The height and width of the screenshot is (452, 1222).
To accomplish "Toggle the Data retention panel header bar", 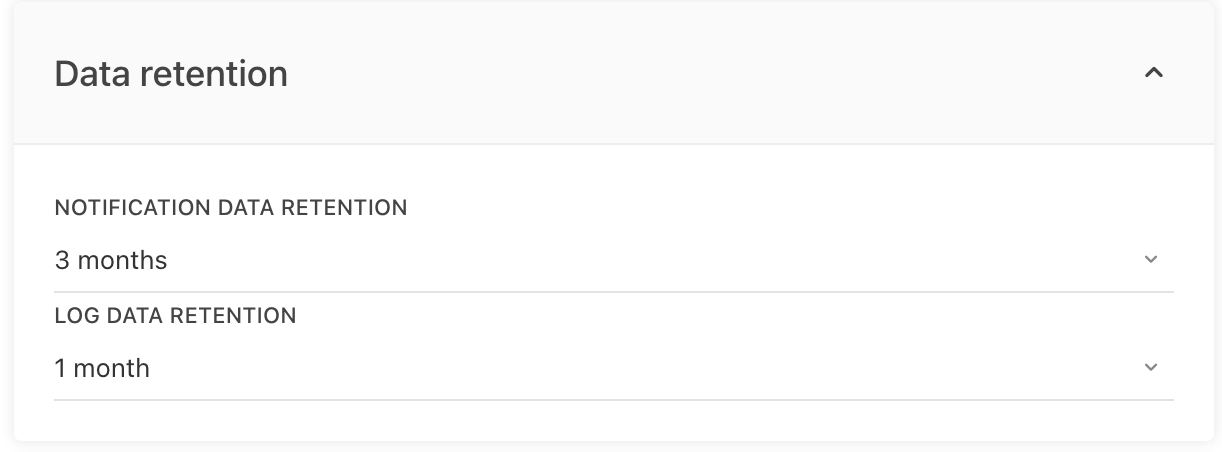I will 612,74.
